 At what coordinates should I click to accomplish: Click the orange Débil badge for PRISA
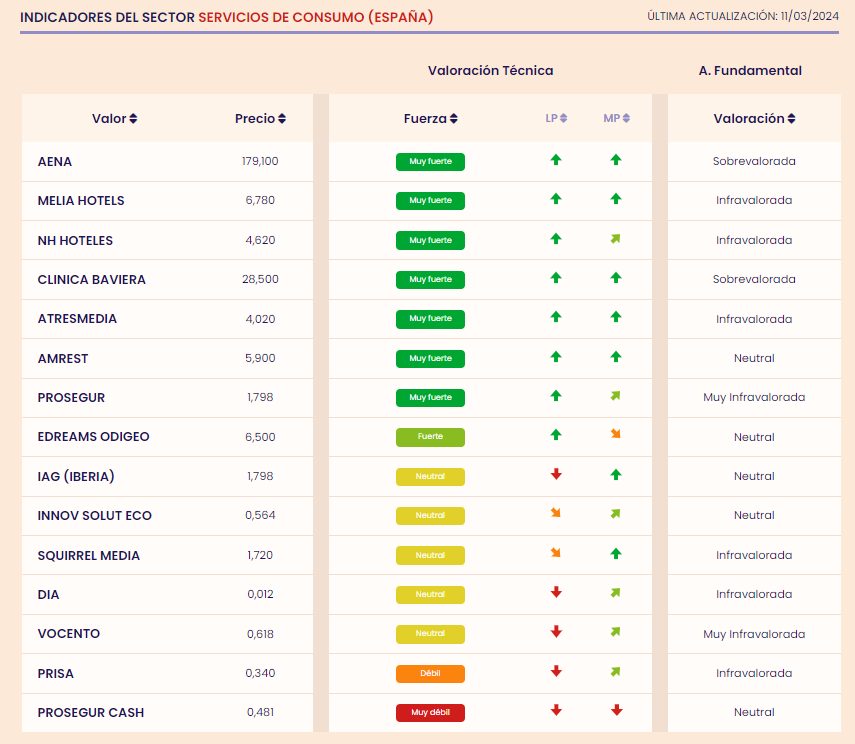pos(430,674)
